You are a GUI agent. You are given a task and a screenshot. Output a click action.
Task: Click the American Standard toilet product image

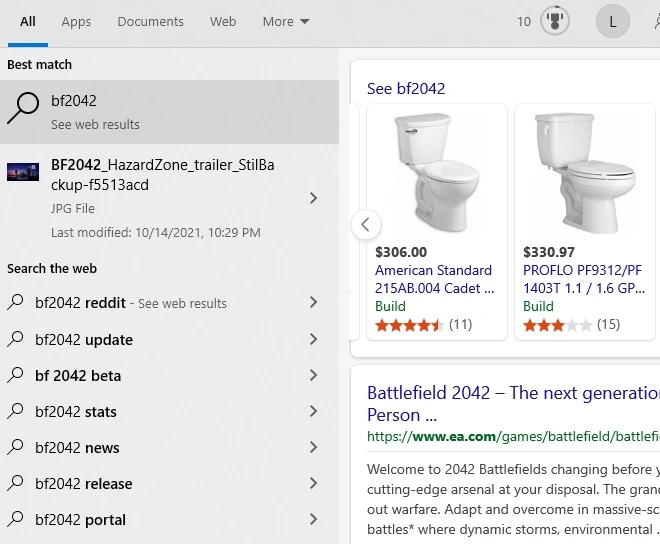(x=435, y=170)
